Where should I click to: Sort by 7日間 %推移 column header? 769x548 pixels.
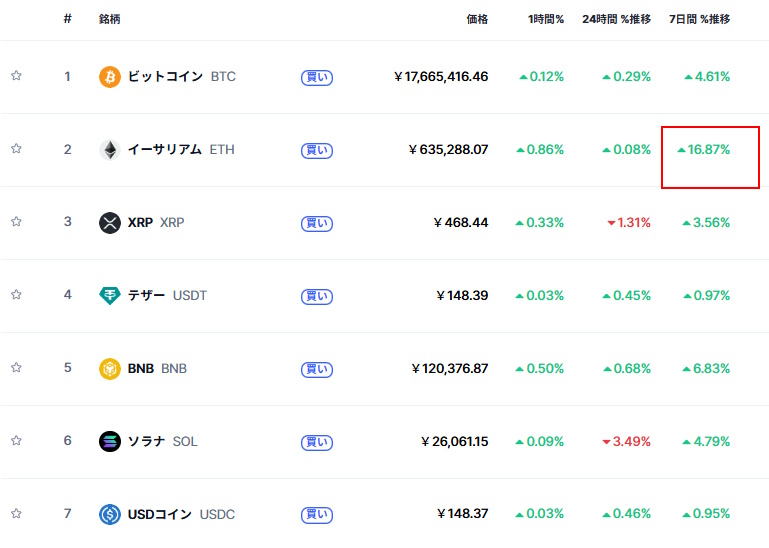(x=699, y=19)
